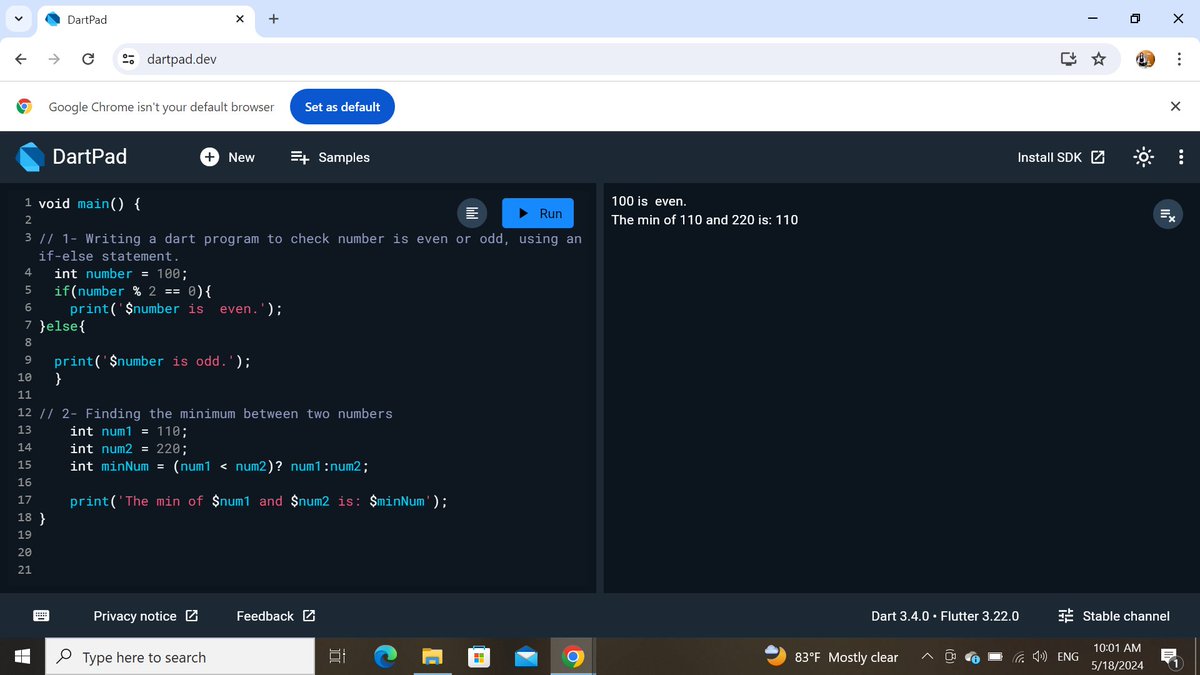Open weather widget 83°F Mostly clear
The height and width of the screenshot is (675, 1200).
832,657
